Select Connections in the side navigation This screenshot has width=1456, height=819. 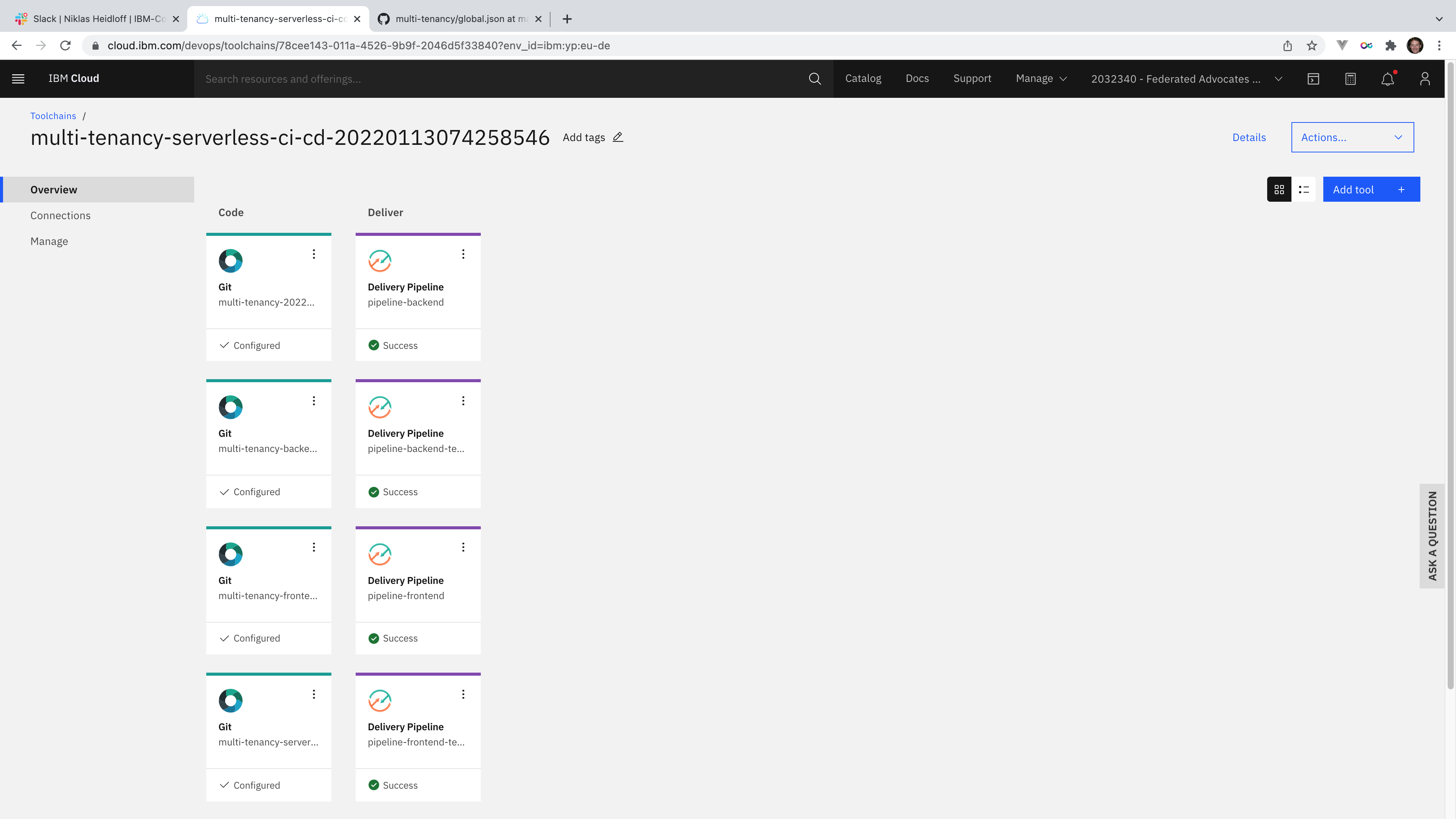tap(61, 215)
